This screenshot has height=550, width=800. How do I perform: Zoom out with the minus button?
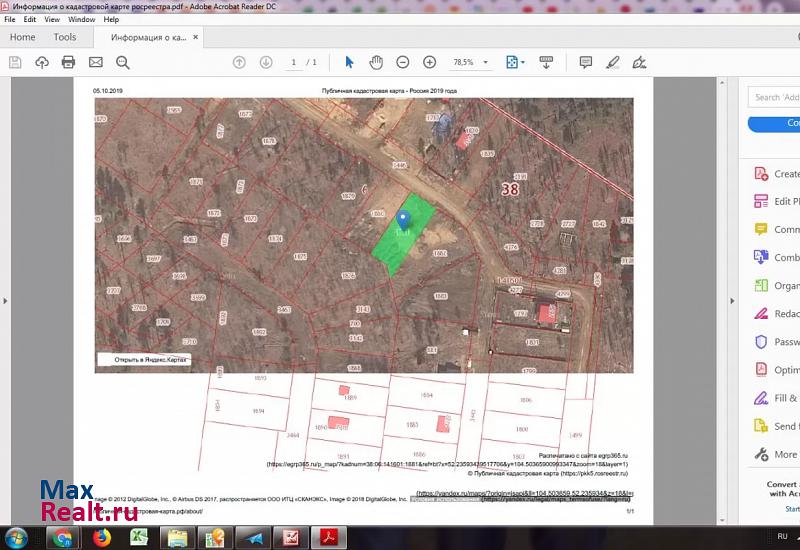tap(403, 62)
